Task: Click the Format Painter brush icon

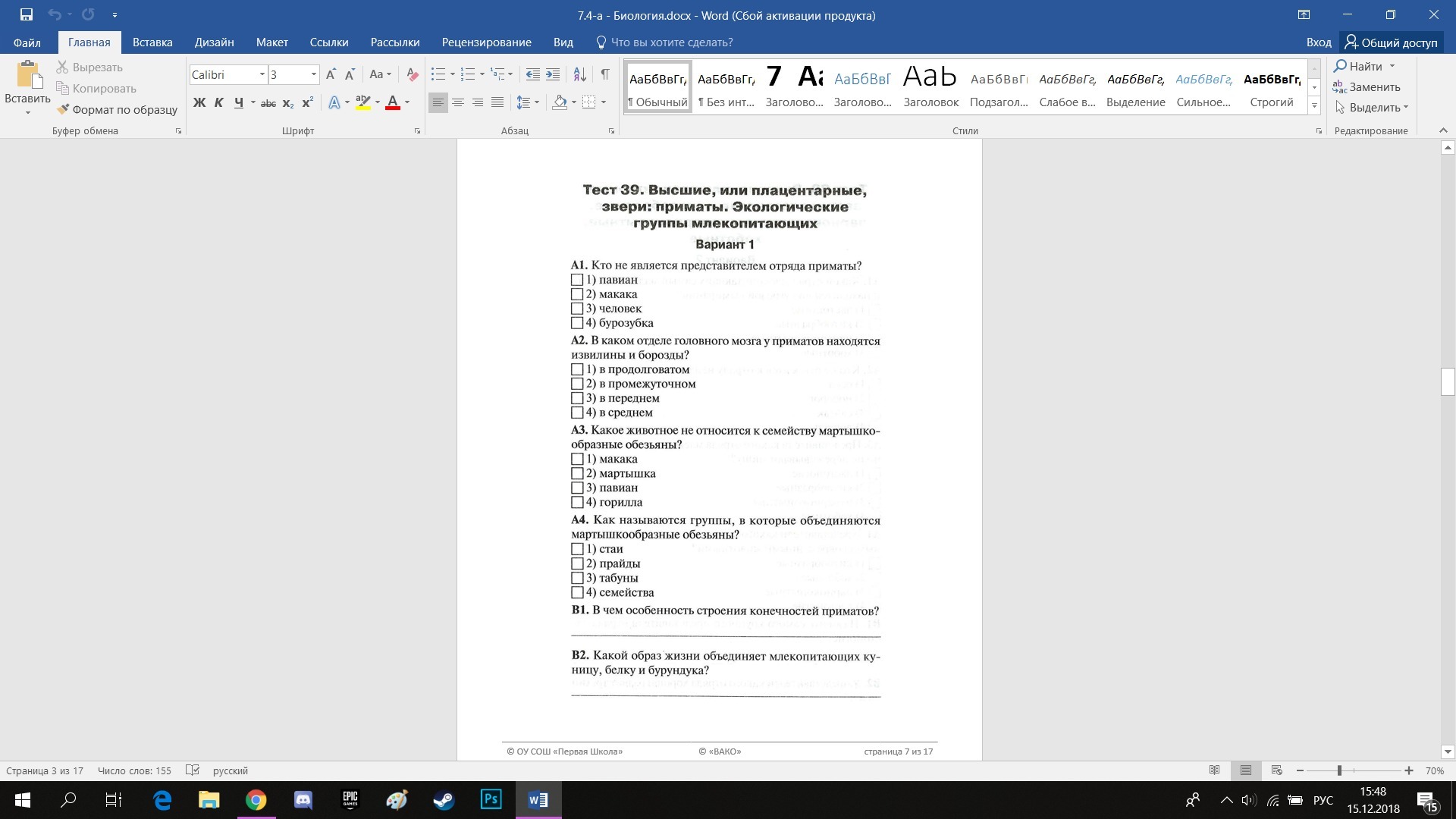Action: (x=63, y=109)
